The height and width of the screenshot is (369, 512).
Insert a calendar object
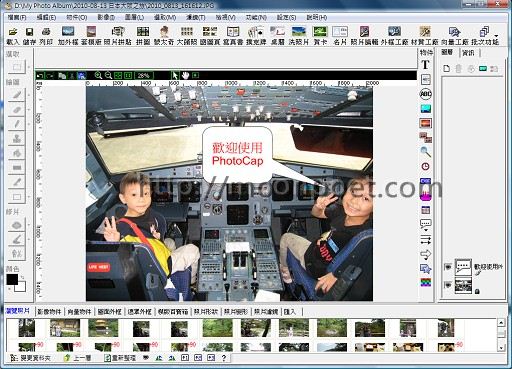[x=425, y=210]
